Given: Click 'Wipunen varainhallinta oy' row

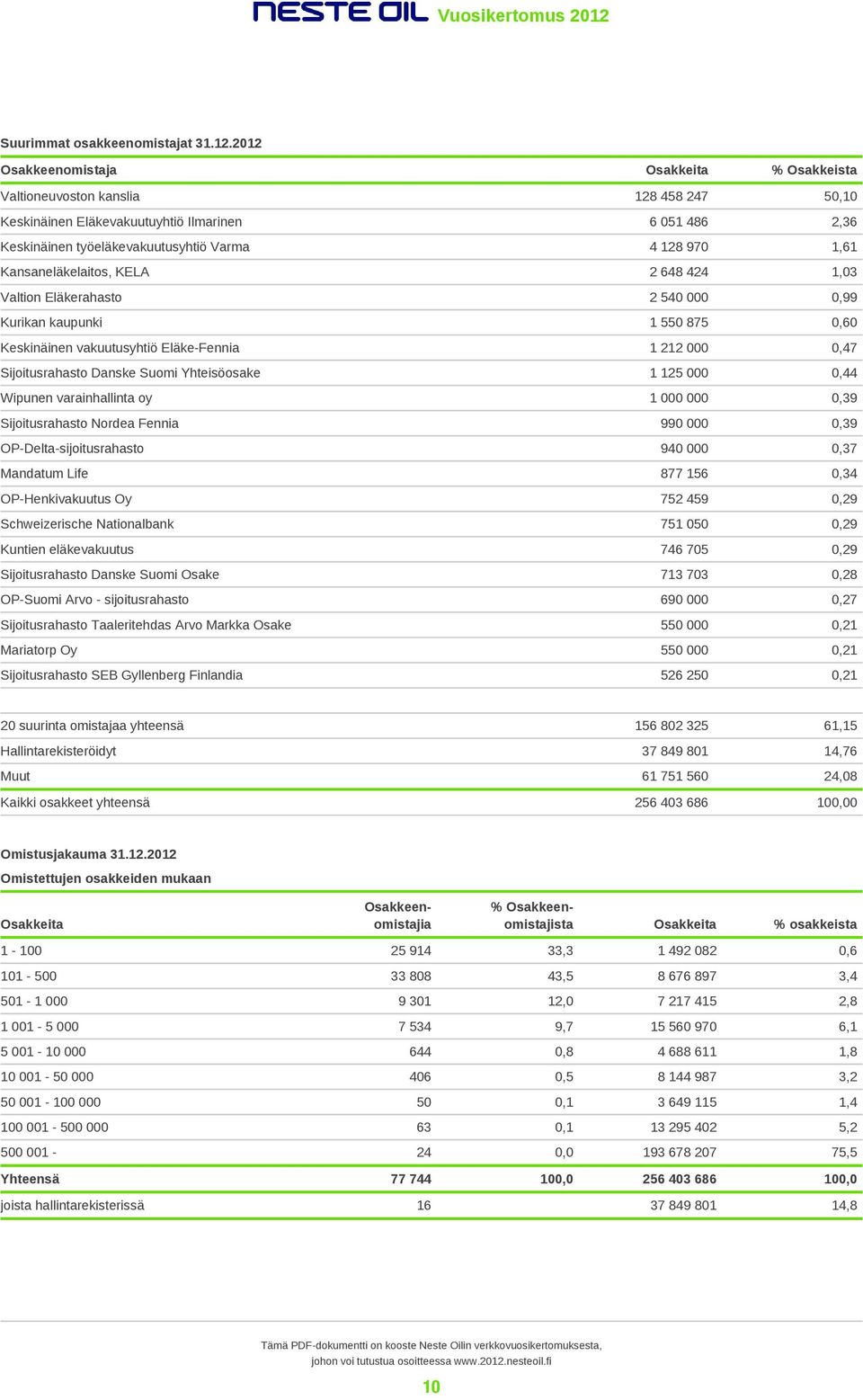Looking at the screenshot, I should (x=431, y=397).
